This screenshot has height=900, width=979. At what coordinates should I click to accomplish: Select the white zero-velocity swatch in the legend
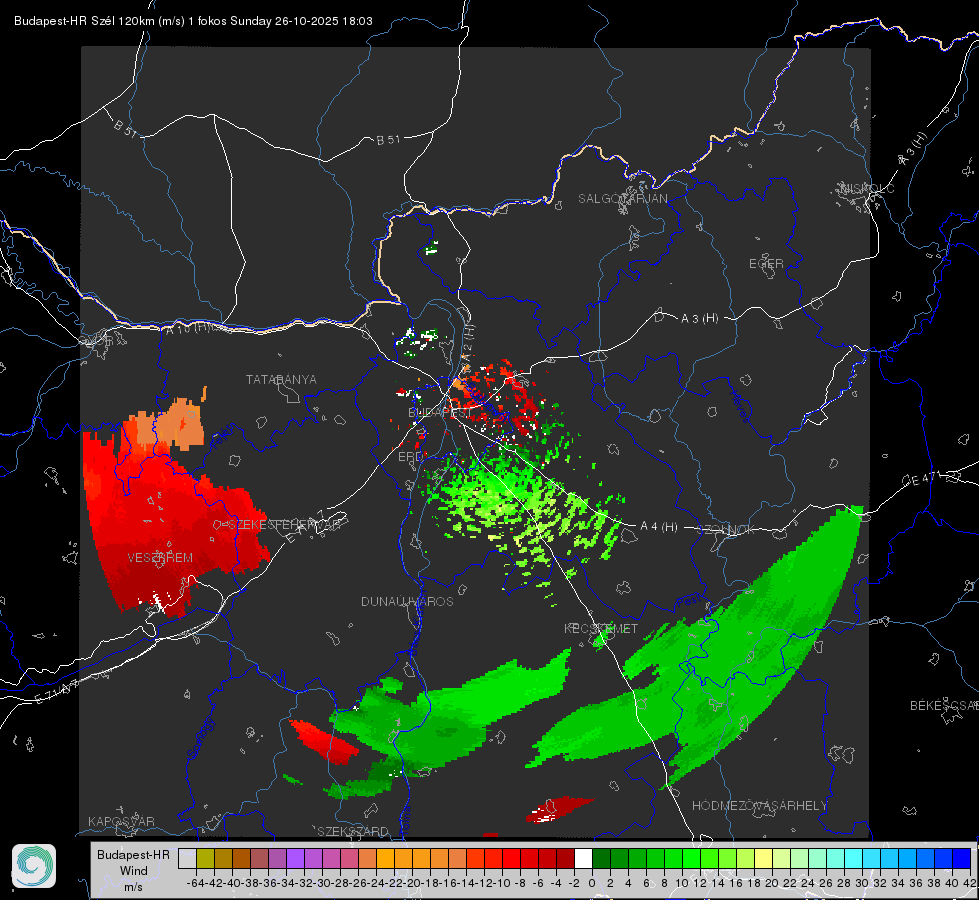click(x=583, y=859)
